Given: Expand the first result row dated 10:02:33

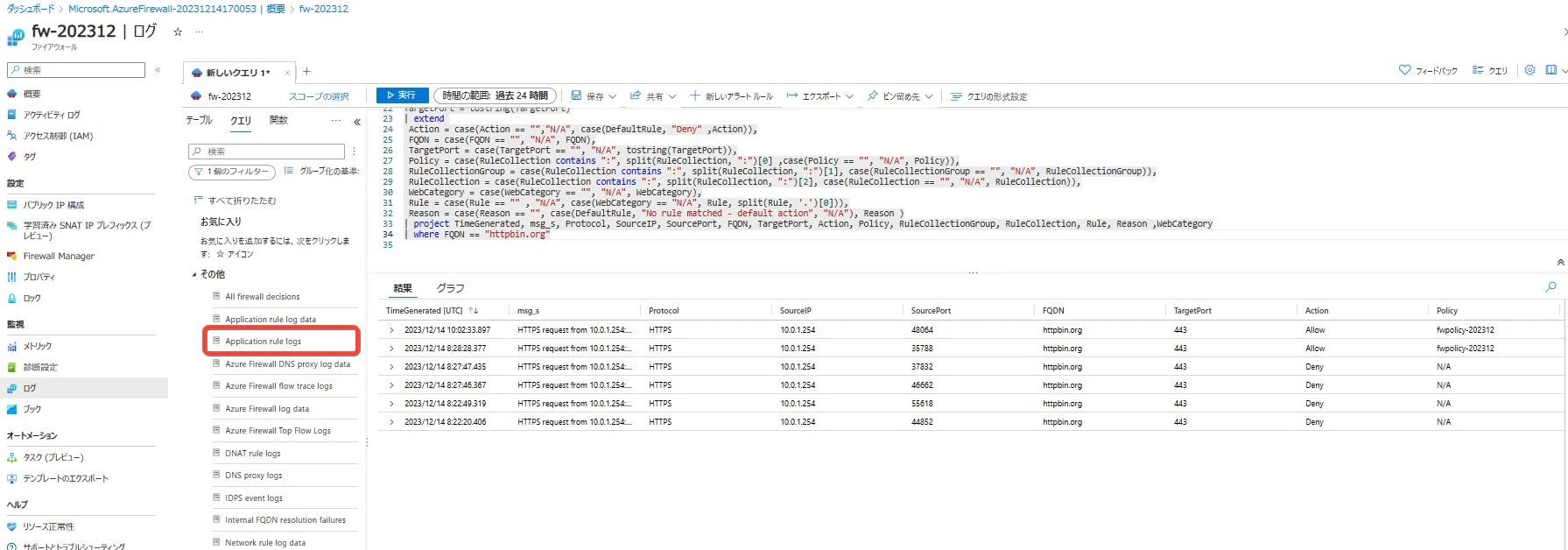Looking at the screenshot, I should point(391,330).
